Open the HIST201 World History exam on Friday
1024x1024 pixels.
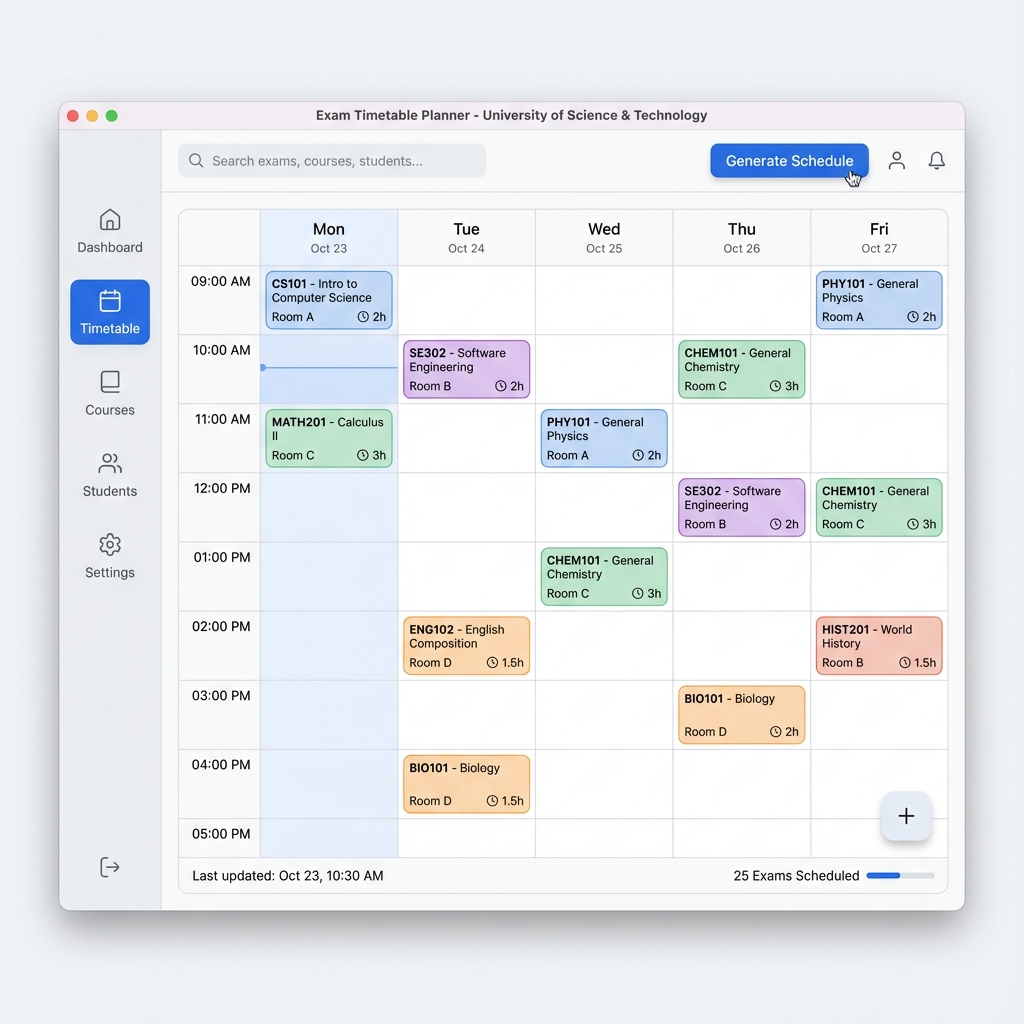(x=878, y=645)
